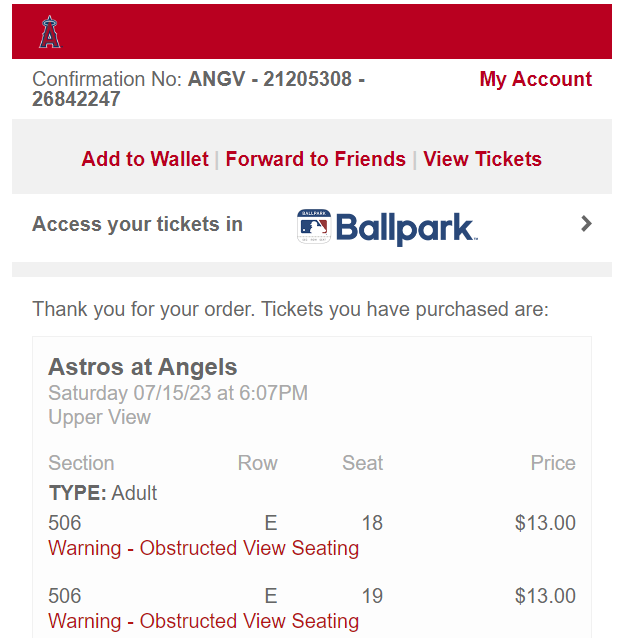Screen dimensions: 617x638
Task: Select seat 19 ticket row
Action: tap(372, 597)
